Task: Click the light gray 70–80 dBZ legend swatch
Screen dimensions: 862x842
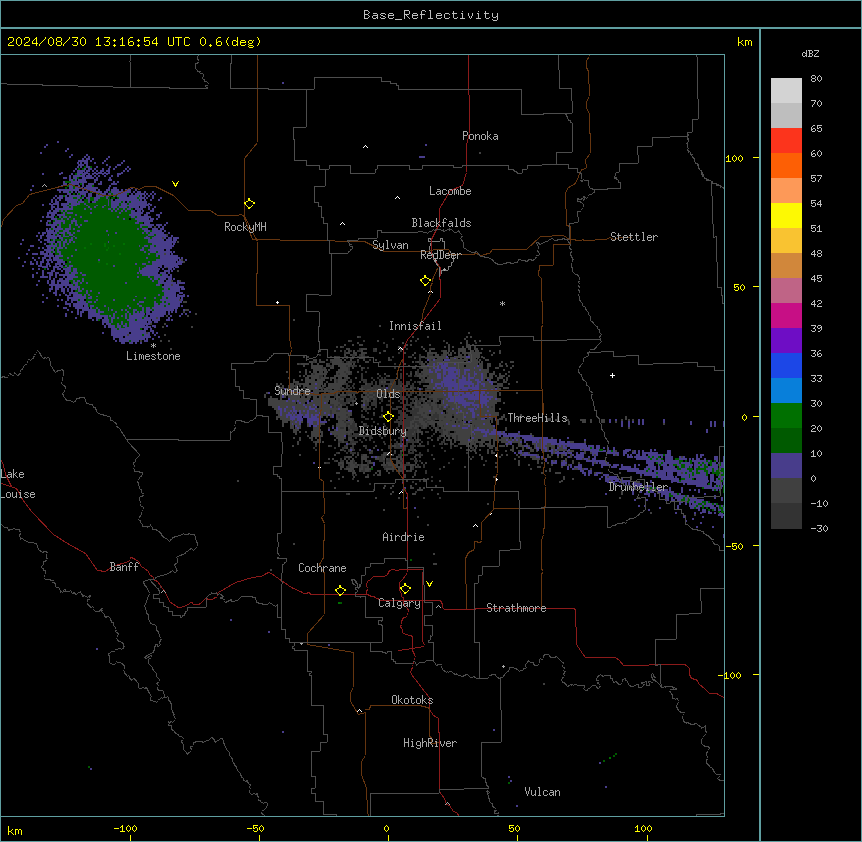Action: click(786, 91)
